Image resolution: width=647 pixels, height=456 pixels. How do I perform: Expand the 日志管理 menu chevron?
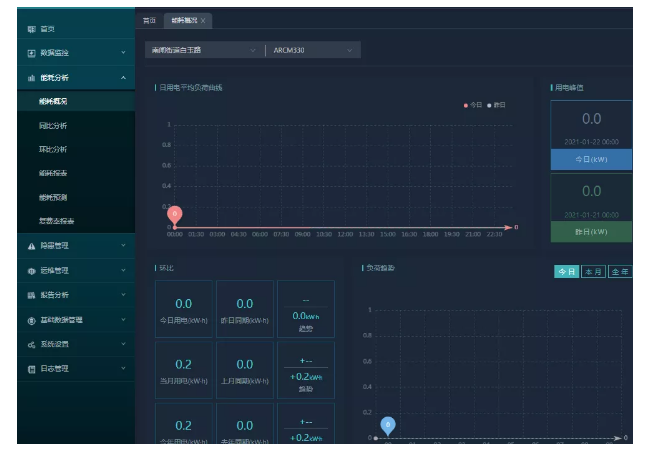tap(123, 368)
